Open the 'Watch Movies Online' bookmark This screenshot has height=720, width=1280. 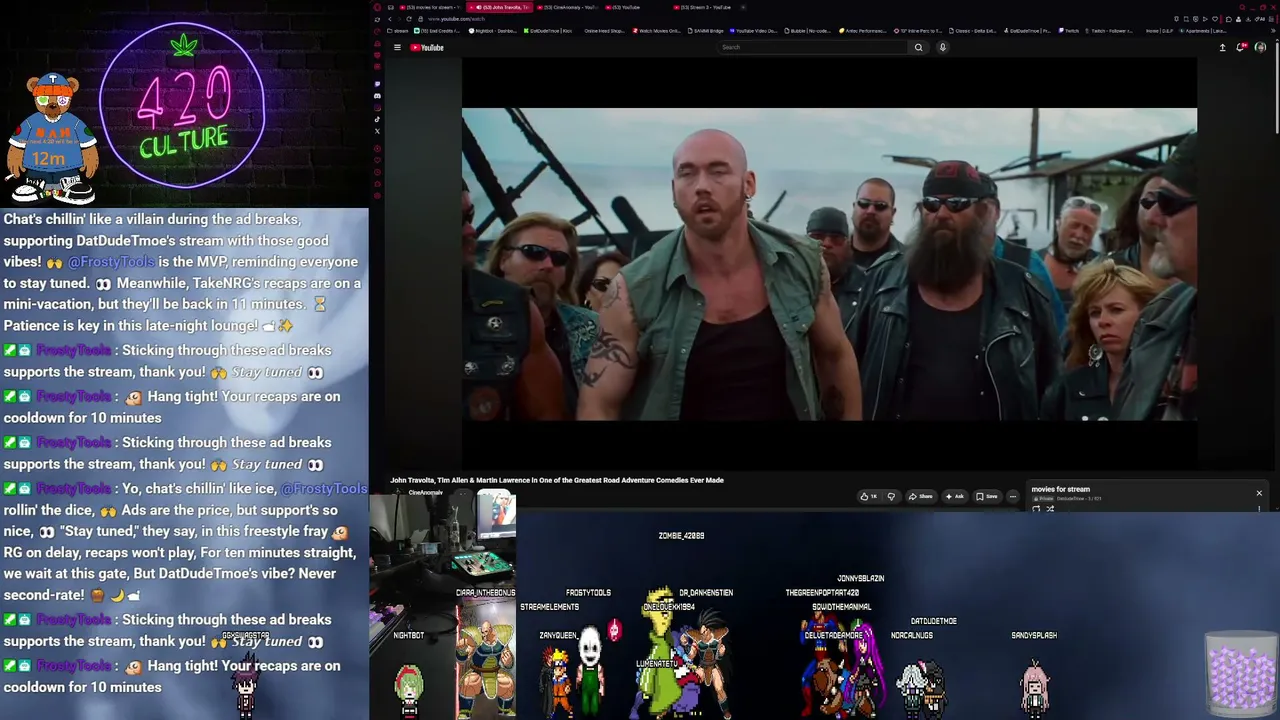656,31
